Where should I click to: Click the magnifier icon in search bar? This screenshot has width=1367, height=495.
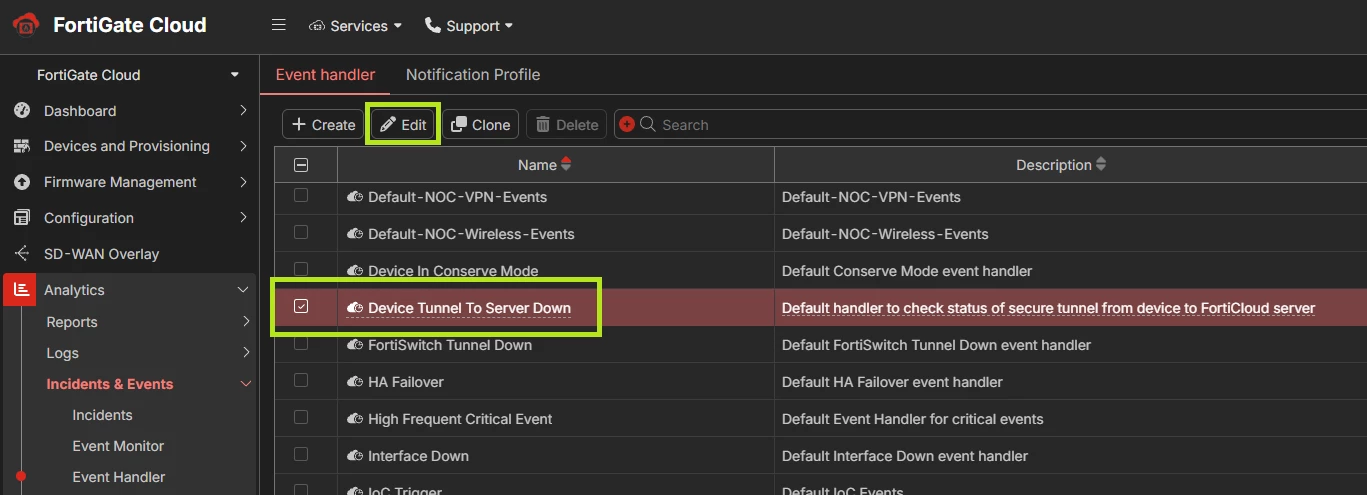tap(647, 124)
